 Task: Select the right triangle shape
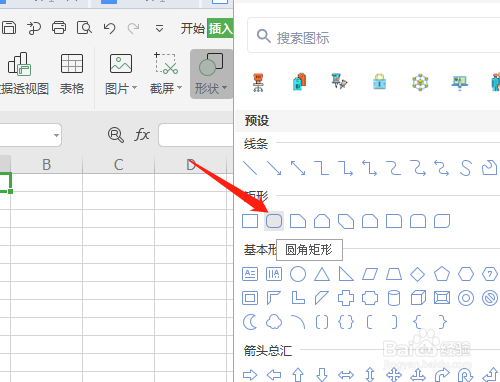point(346,274)
